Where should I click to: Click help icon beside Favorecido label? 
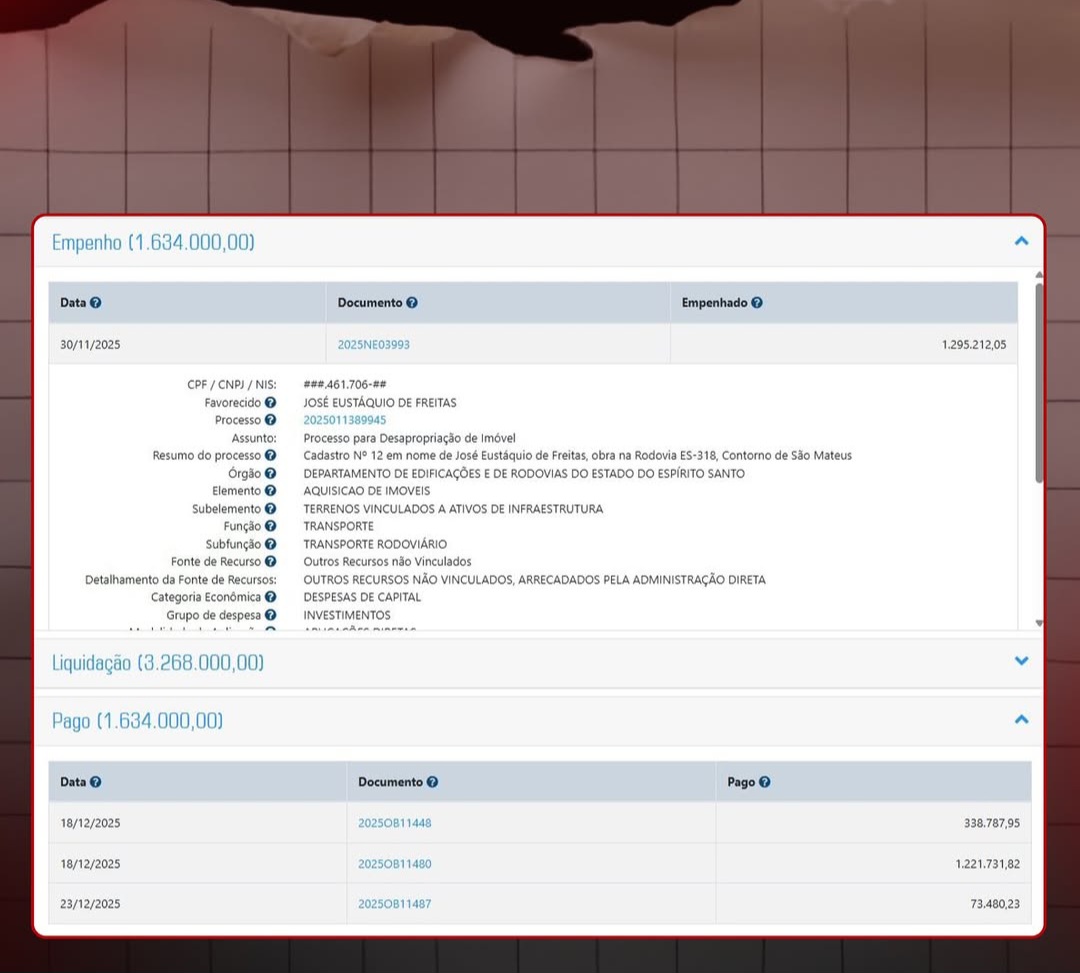pyautogui.click(x=270, y=403)
